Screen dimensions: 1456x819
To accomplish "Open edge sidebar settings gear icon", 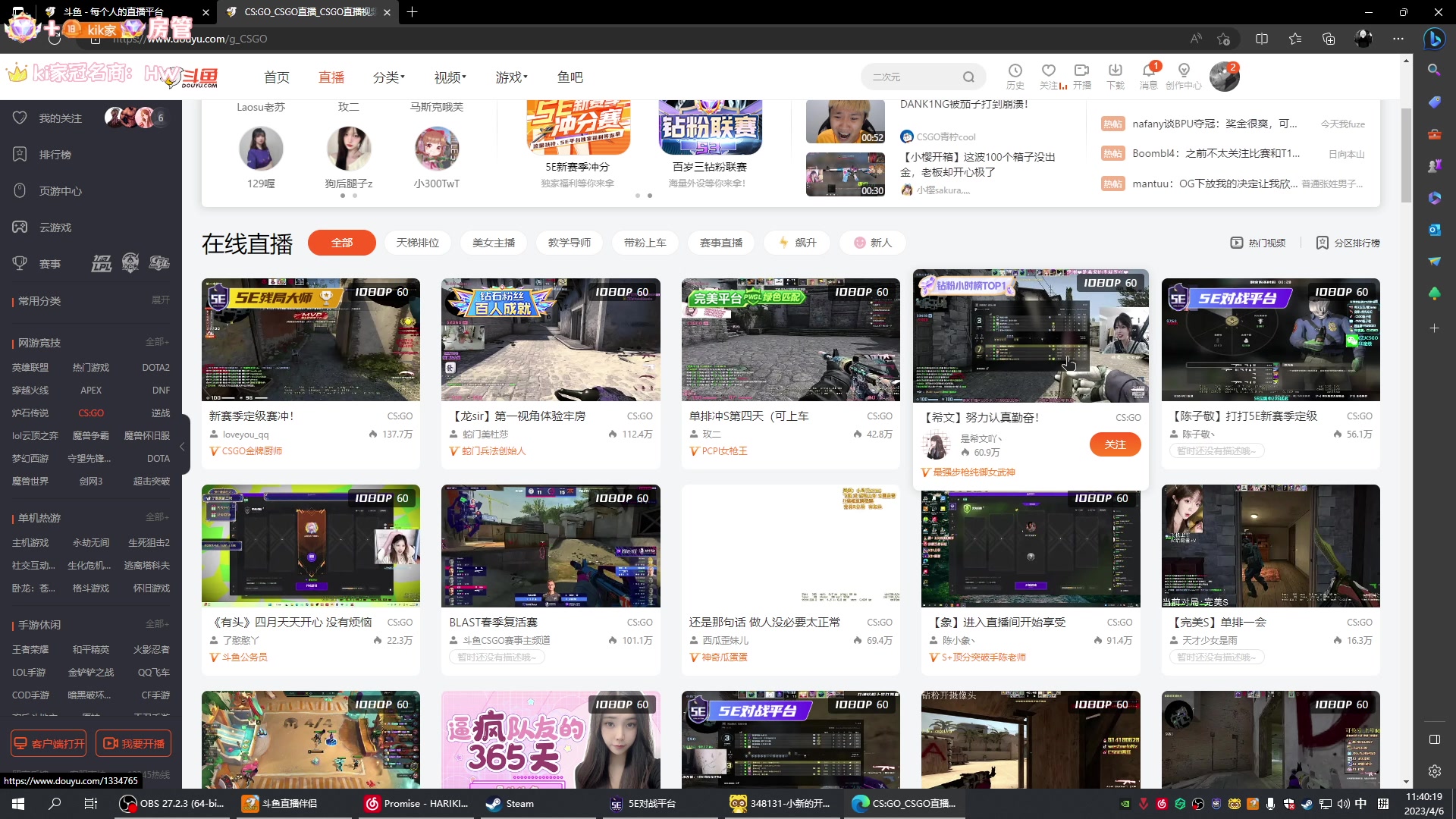I will pos(1434,771).
